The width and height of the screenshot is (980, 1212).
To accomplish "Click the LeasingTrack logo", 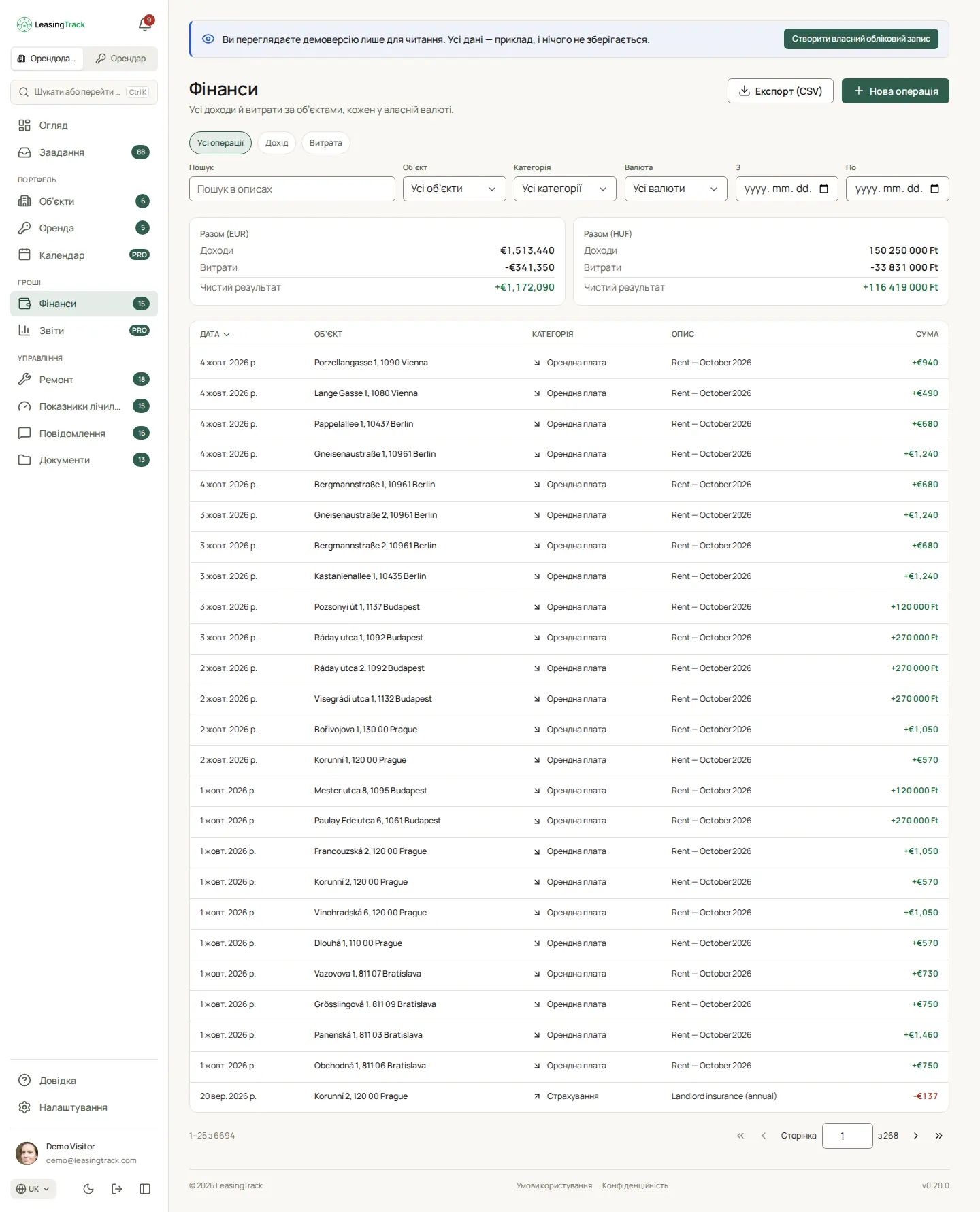I will [x=51, y=24].
